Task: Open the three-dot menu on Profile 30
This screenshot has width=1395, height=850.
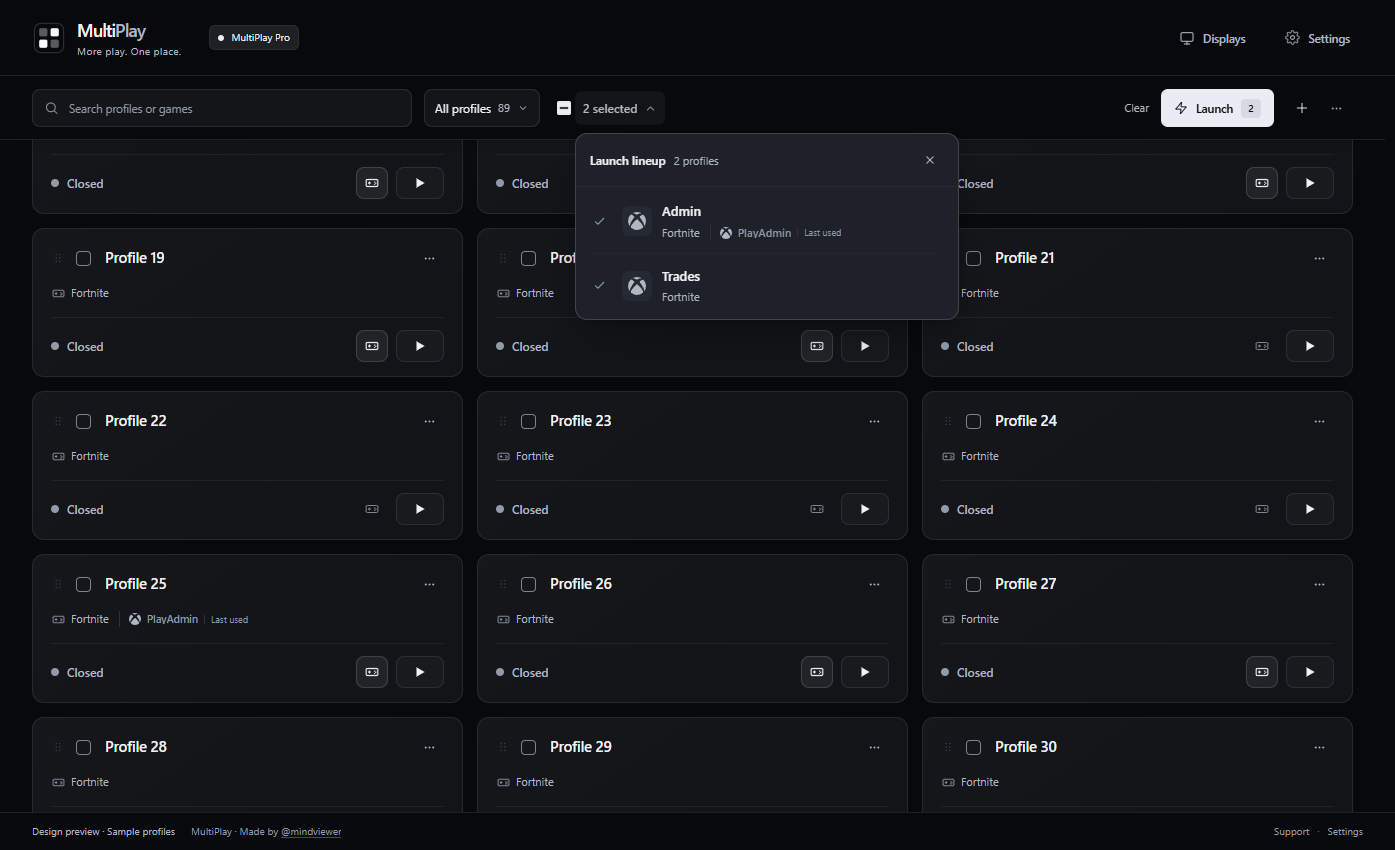Action: coord(1320,747)
